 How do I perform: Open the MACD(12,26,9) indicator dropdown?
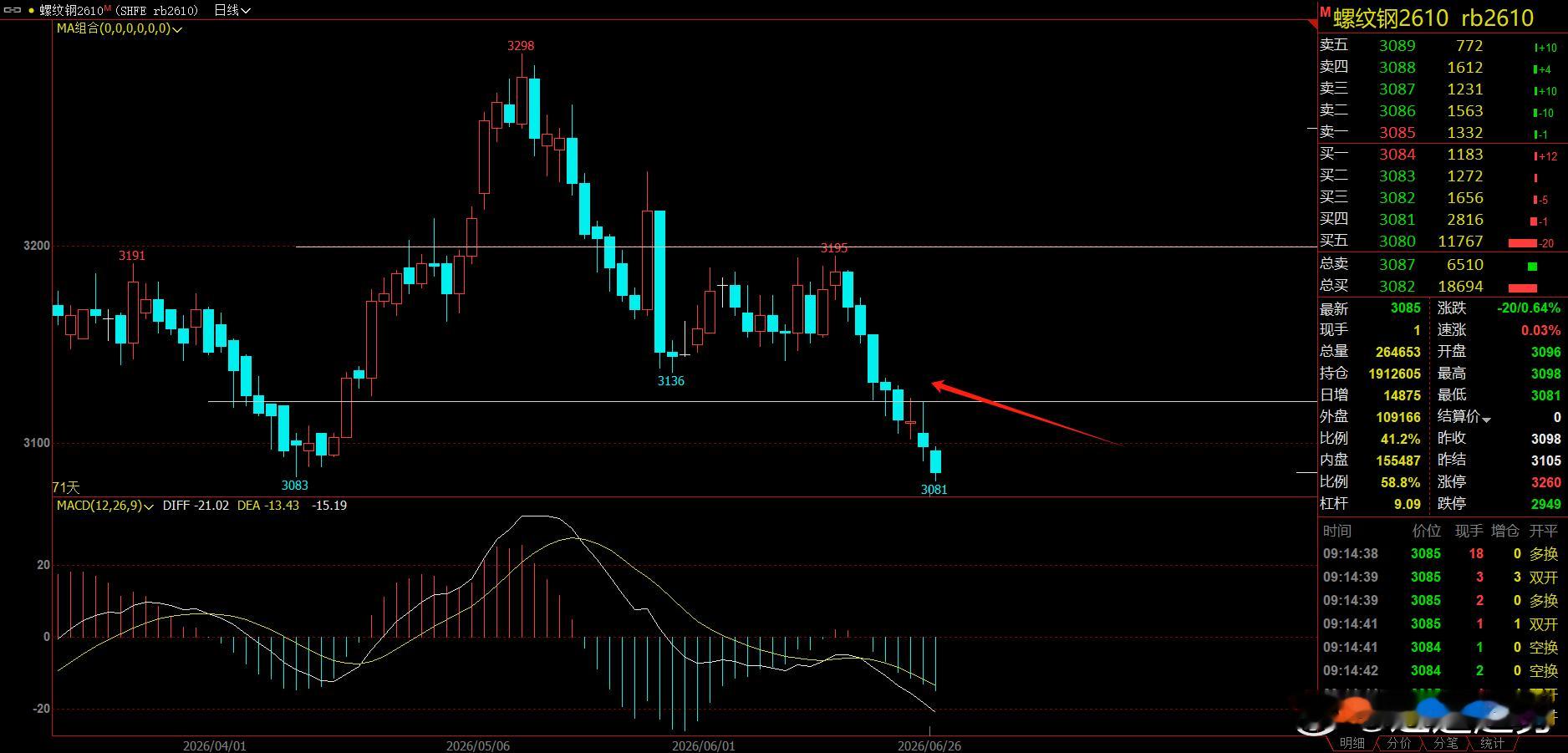tap(149, 506)
